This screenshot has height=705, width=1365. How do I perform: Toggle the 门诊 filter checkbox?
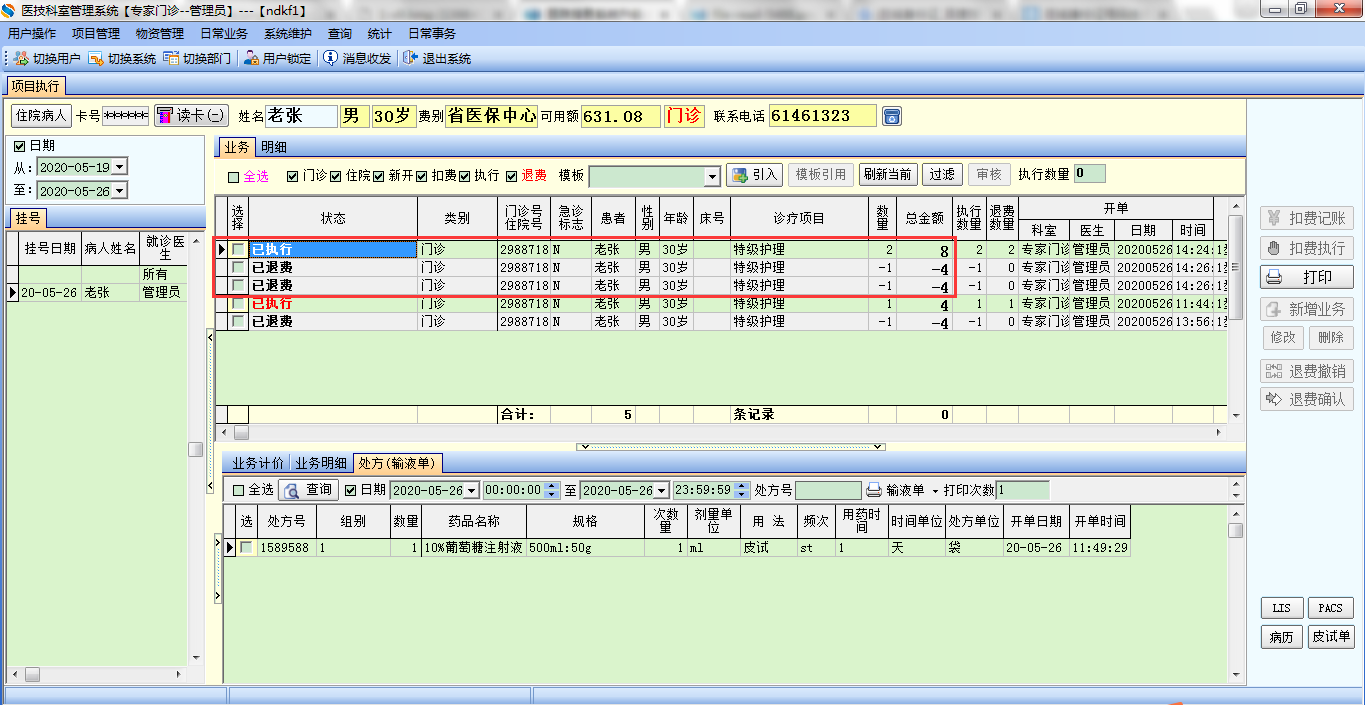tap(292, 176)
